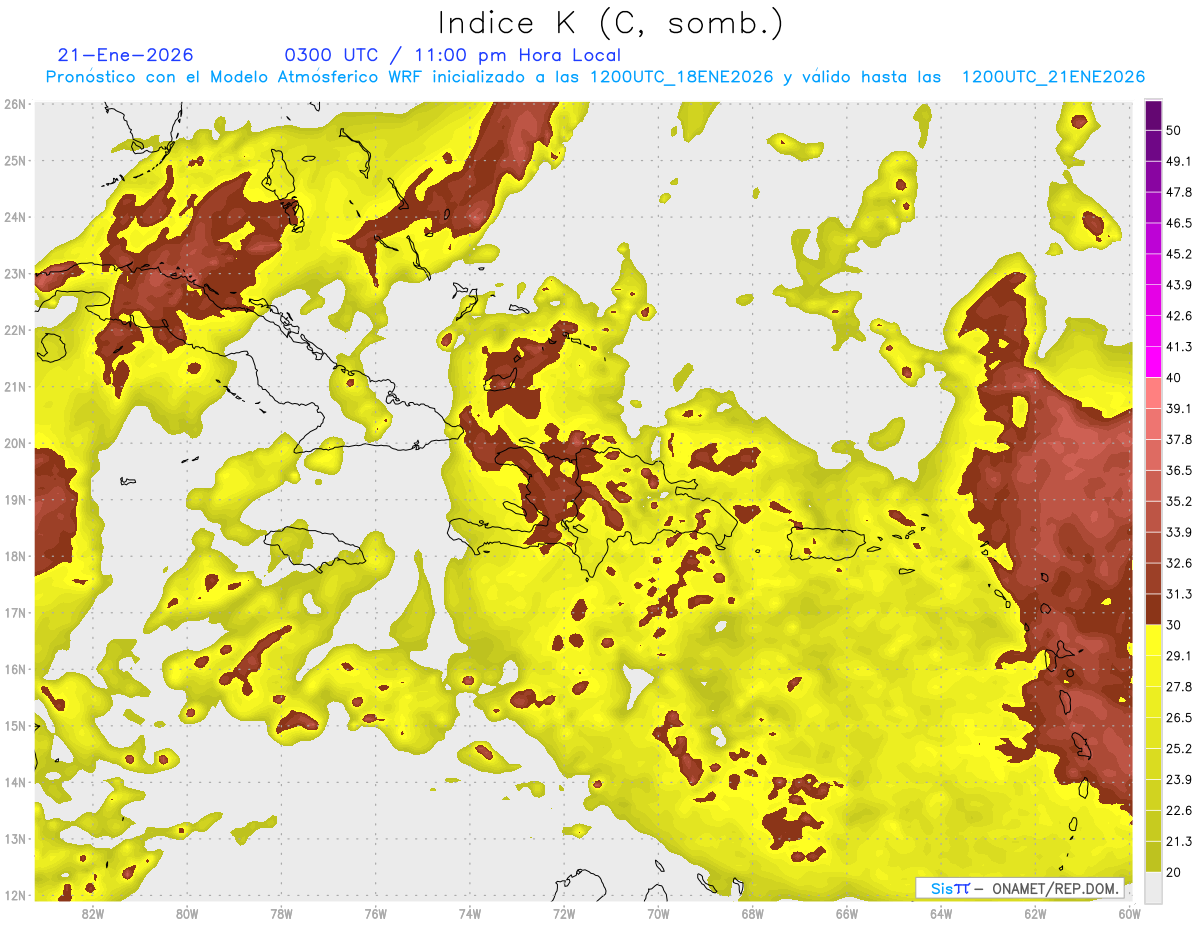
Task: Click the light gray swatch at the colorbar bottom
Action: coord(1153,886)
